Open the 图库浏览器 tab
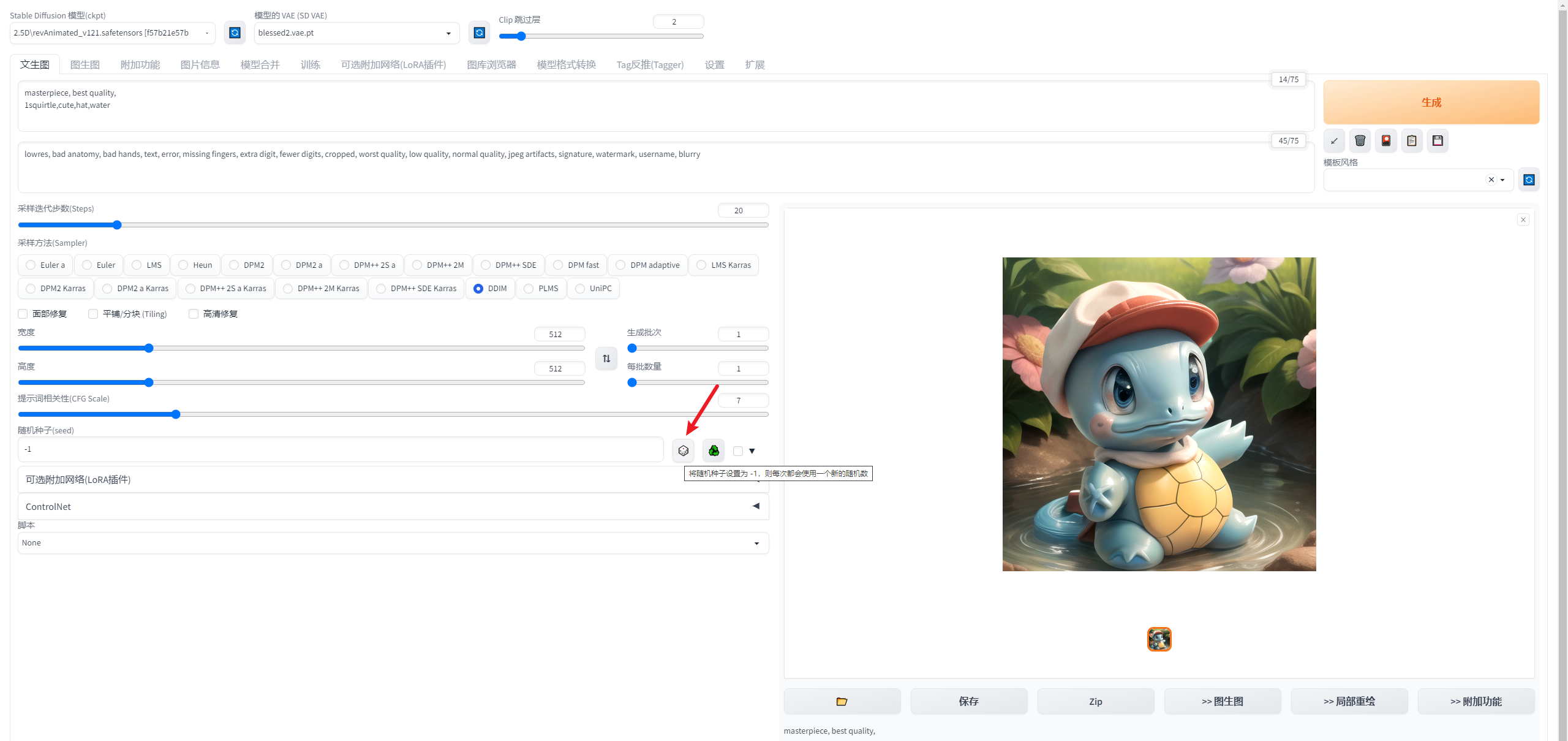1568x741 pixels. (x=492, y=64)
